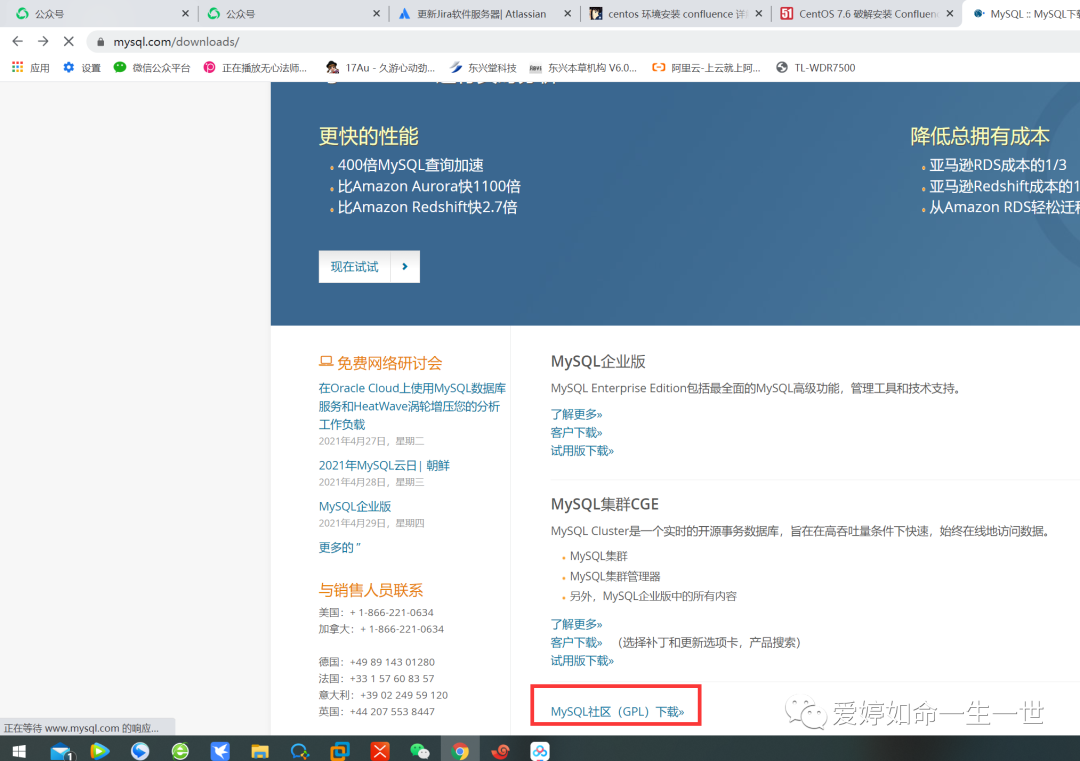
Task: Click the 更多的 link under webinars
Action: tap(340, 548)
